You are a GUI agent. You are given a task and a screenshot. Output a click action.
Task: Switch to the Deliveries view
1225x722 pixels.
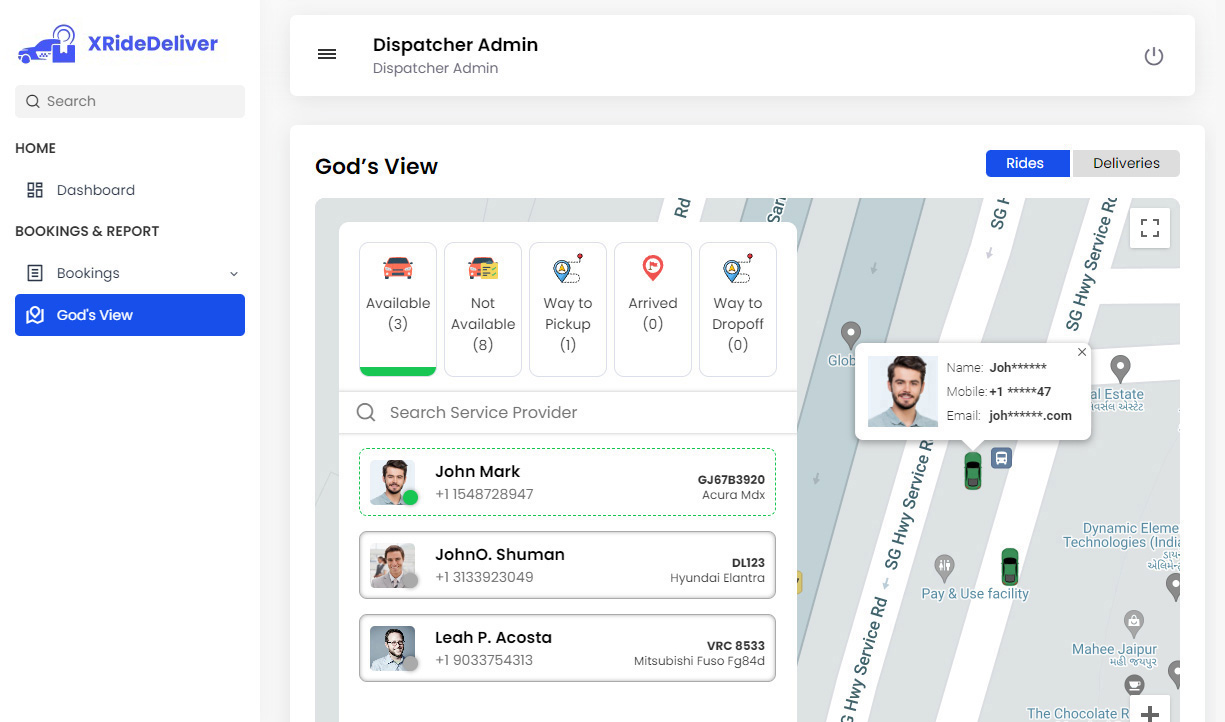(x=1126, y=164)
